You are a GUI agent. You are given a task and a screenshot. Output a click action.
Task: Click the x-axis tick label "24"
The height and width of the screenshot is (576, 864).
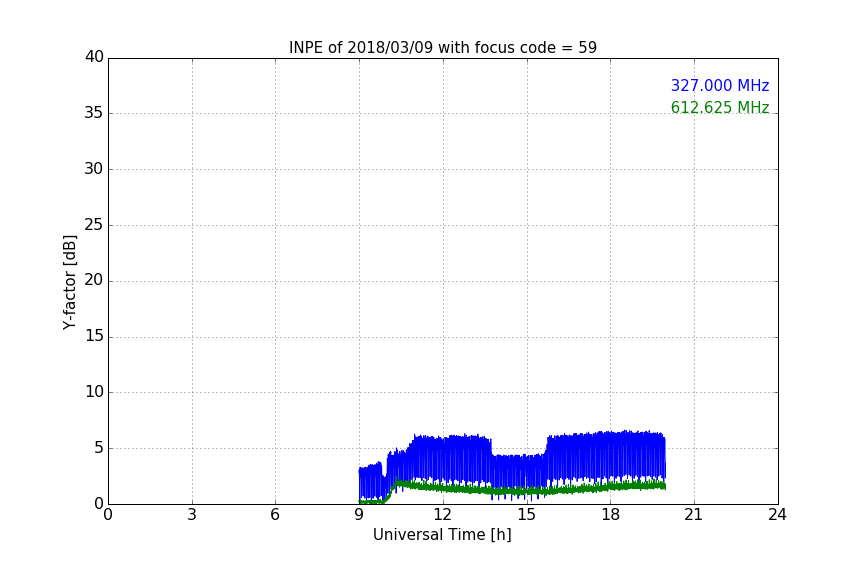(x=777, y=515)
